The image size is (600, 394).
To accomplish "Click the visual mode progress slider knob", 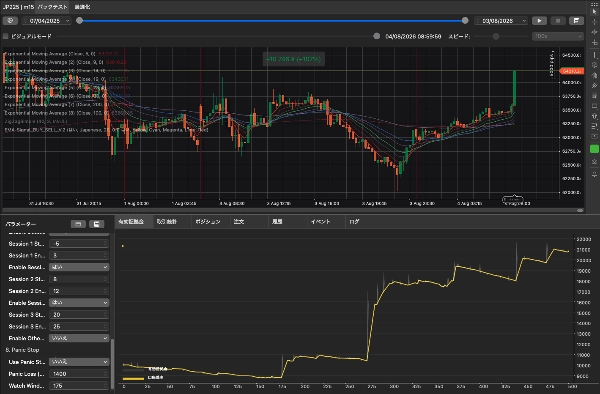I will point(377,36).
